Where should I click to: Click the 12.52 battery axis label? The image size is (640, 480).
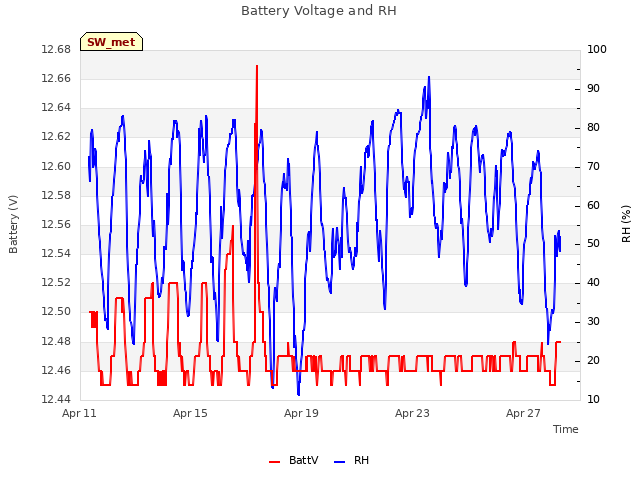coord(56,282)
